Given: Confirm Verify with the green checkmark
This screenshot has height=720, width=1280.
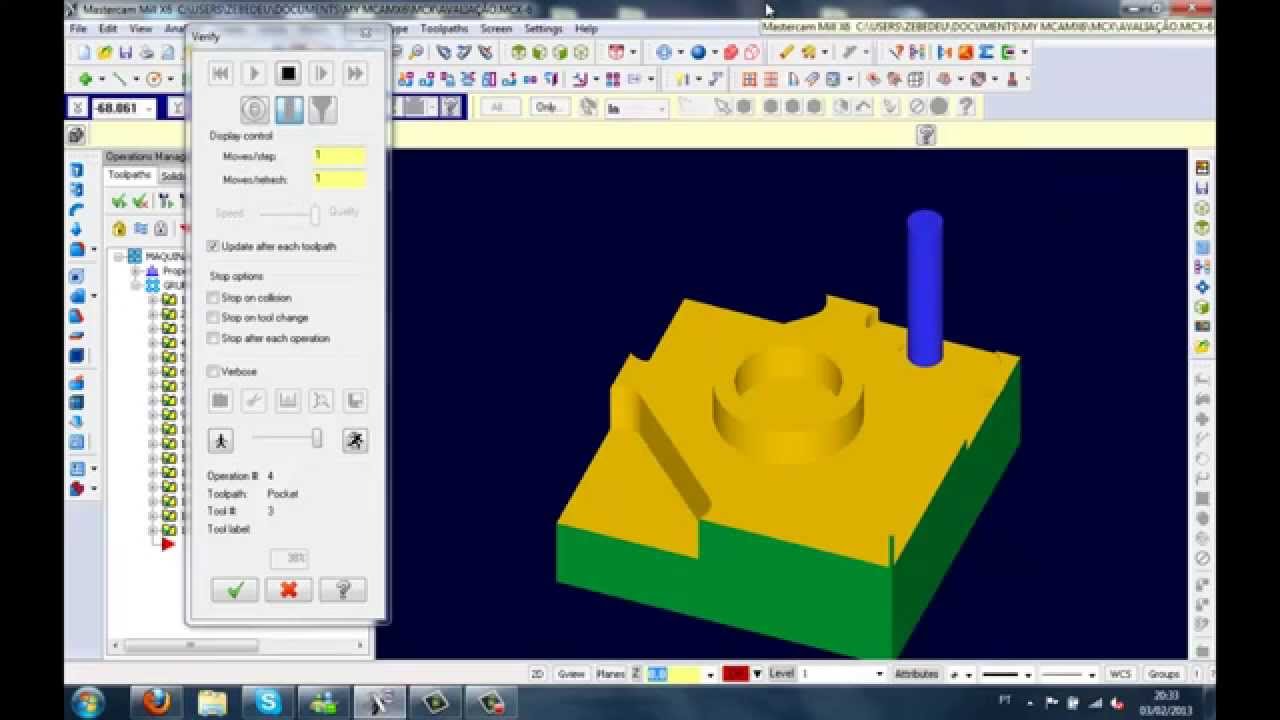Looking at the screenshot, I should pos(235,590).
